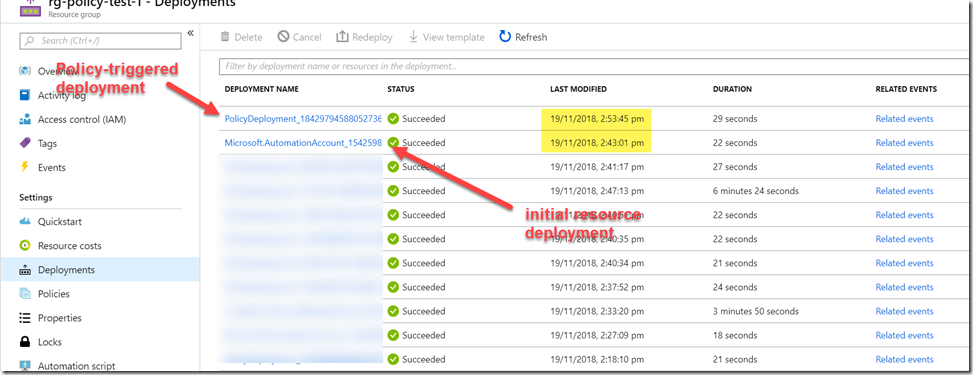Collapse the sidebar with the double chevron
The image size is (973, 375).
pos(191,33)
